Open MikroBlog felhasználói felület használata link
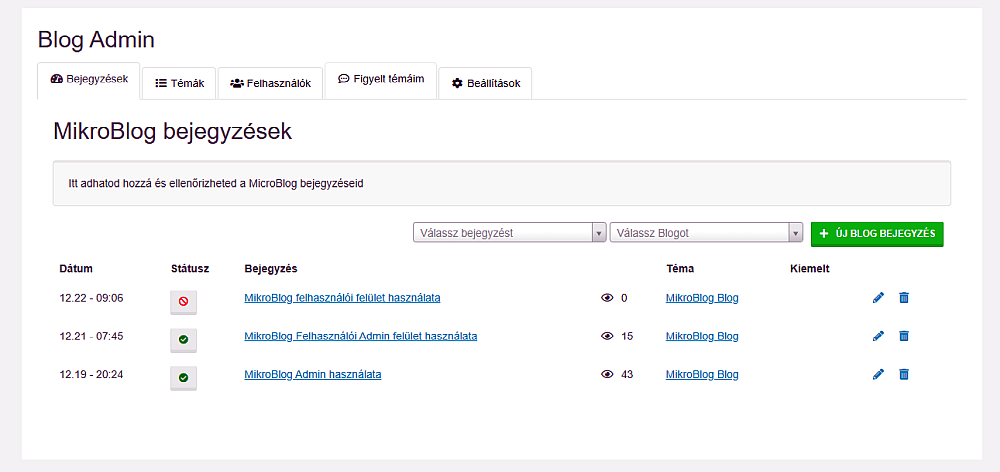 click(x=342, y=298)
